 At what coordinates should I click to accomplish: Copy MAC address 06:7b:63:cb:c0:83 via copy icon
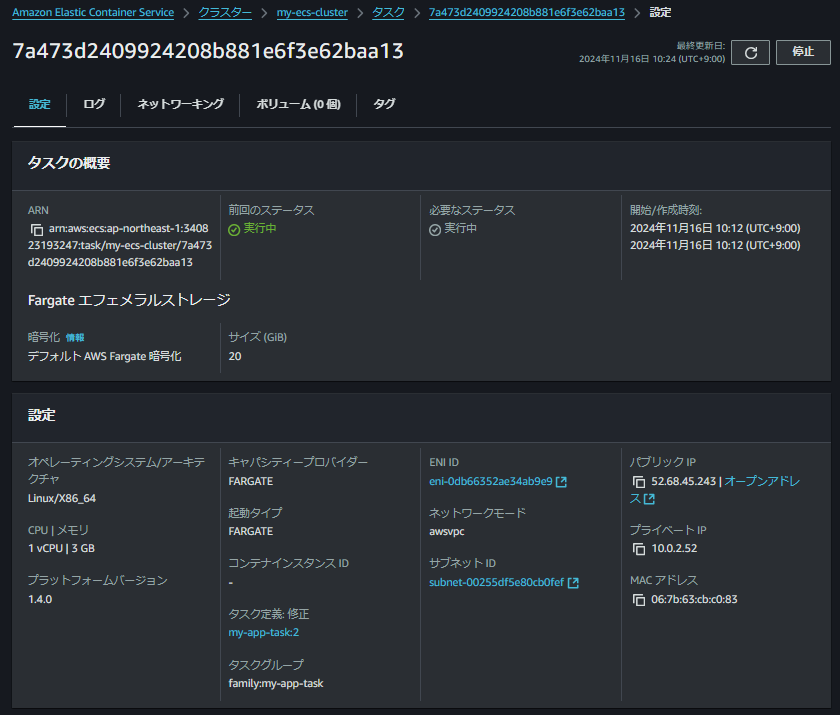pyautogui.click(x=639, y=600)
